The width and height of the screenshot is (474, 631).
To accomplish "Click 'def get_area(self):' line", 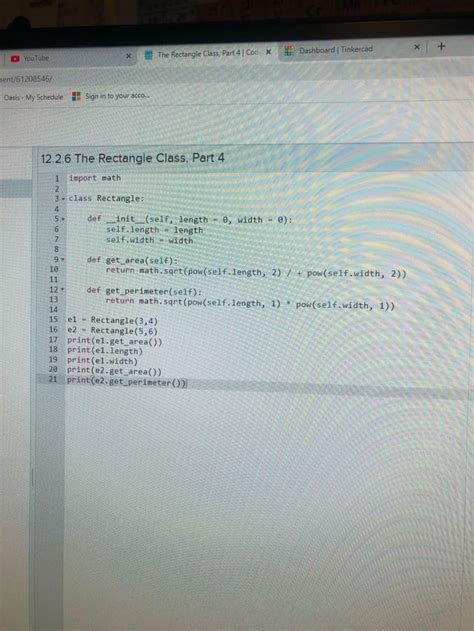I will [132, 260].
